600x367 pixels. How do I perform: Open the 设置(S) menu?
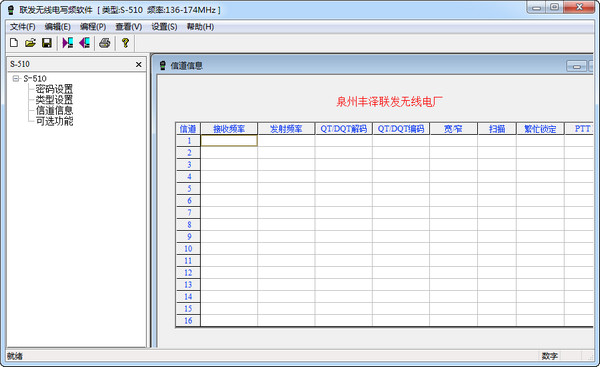tap(164, 27)
